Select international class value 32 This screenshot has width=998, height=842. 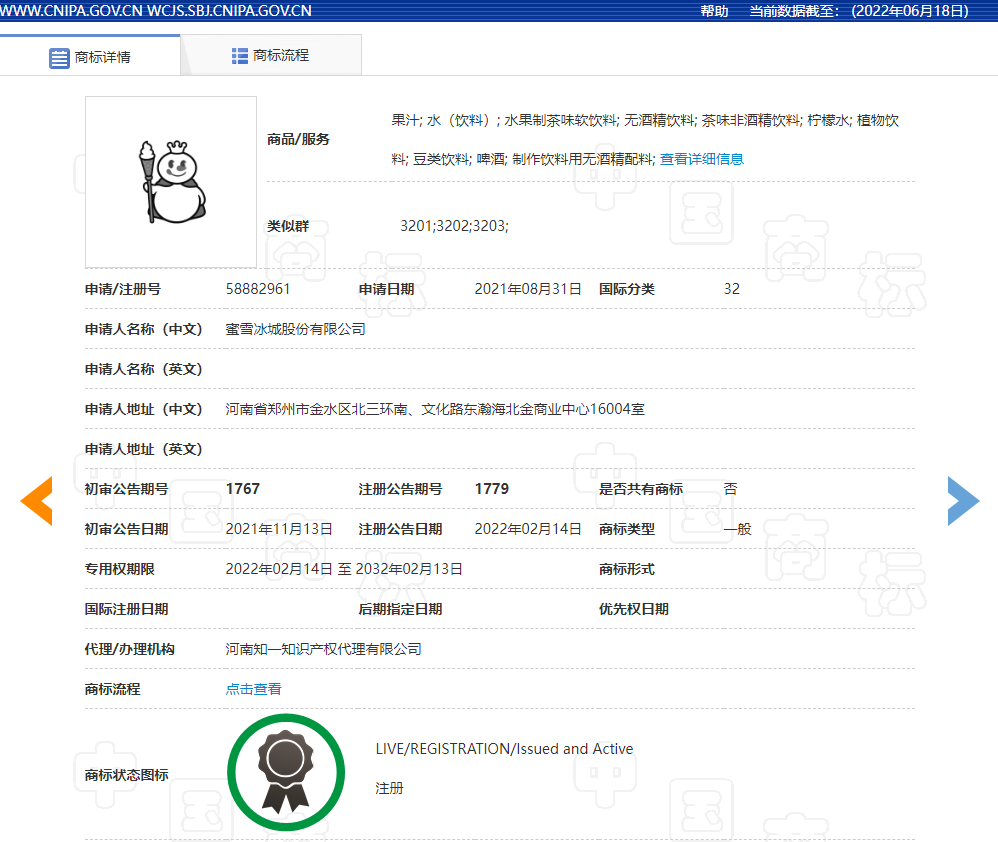pyautogui.click(x=732, y=289)
